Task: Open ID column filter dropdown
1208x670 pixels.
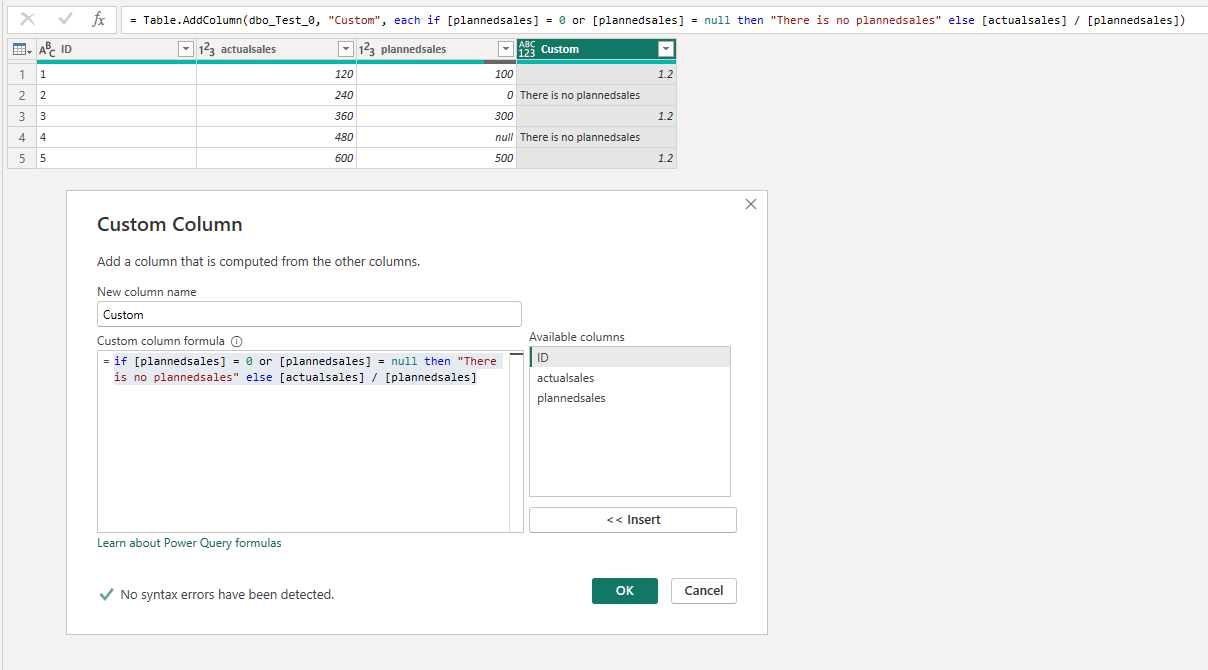Action: point(185,49)
